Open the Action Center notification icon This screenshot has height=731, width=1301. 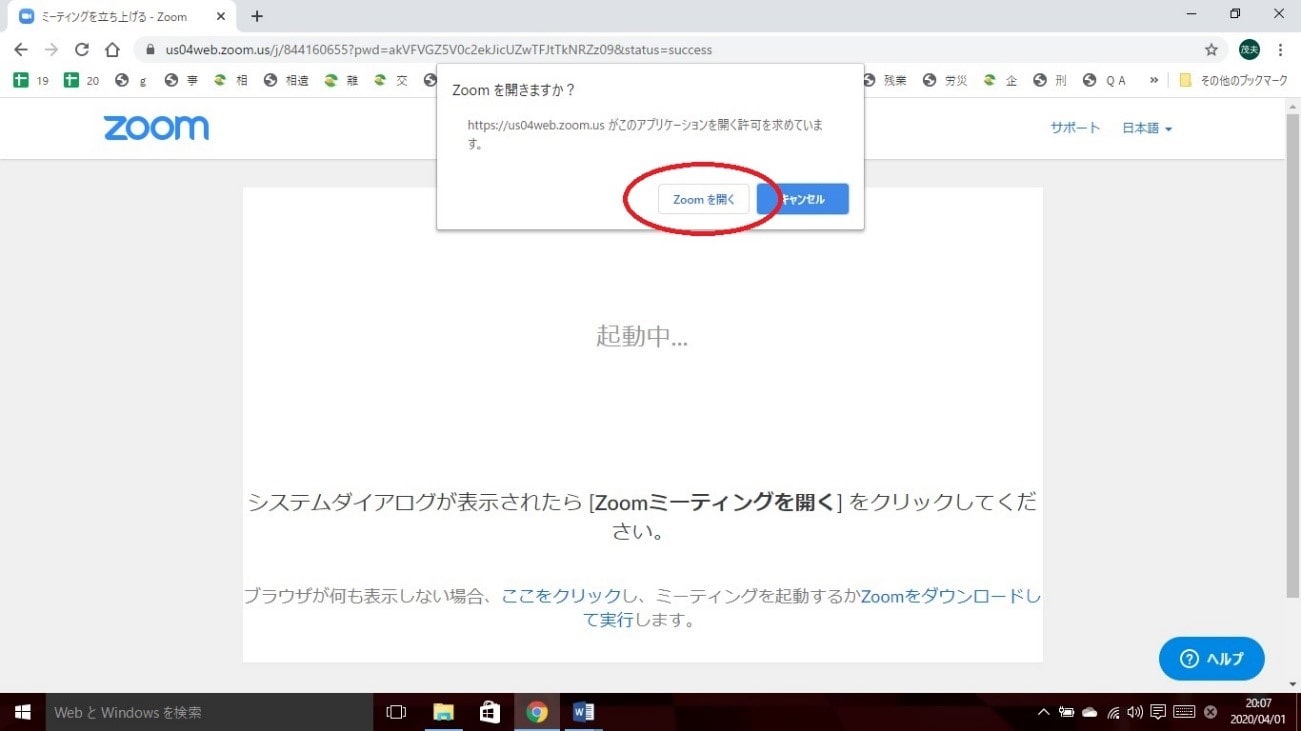(1158, 712)
